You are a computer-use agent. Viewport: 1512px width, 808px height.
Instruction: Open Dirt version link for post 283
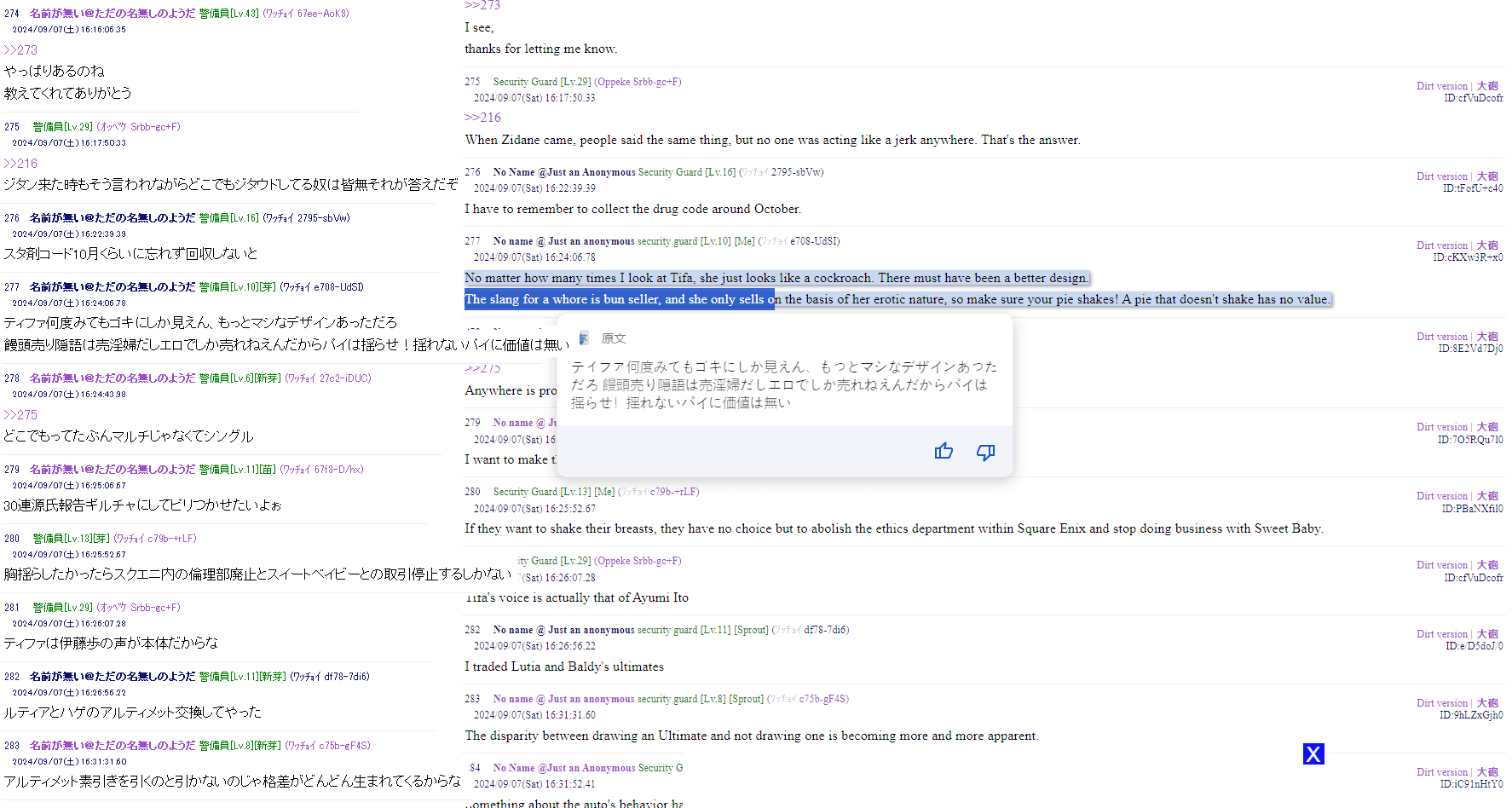click(1442, 703)
